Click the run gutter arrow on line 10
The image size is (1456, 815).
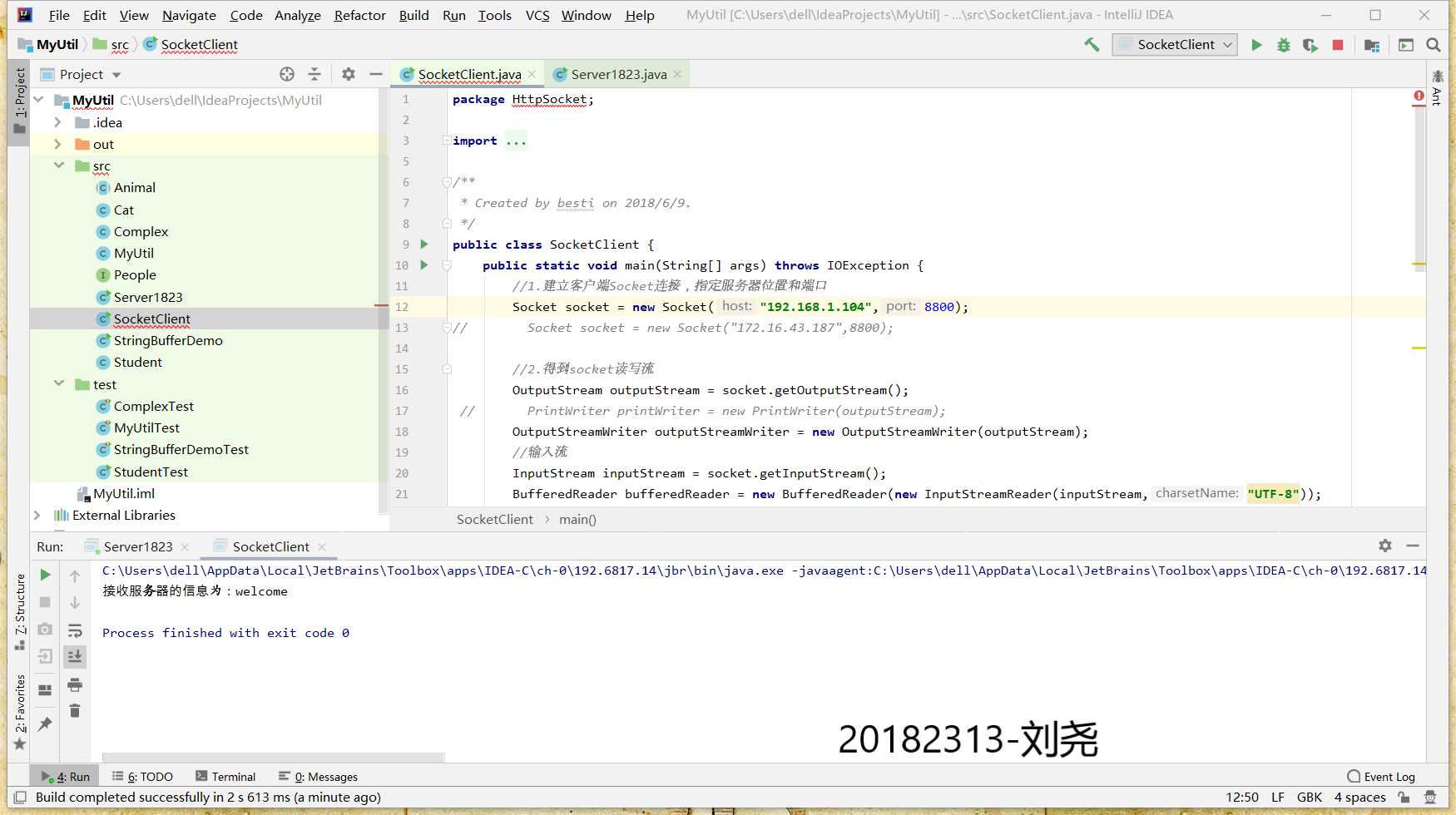pos(424,265)
